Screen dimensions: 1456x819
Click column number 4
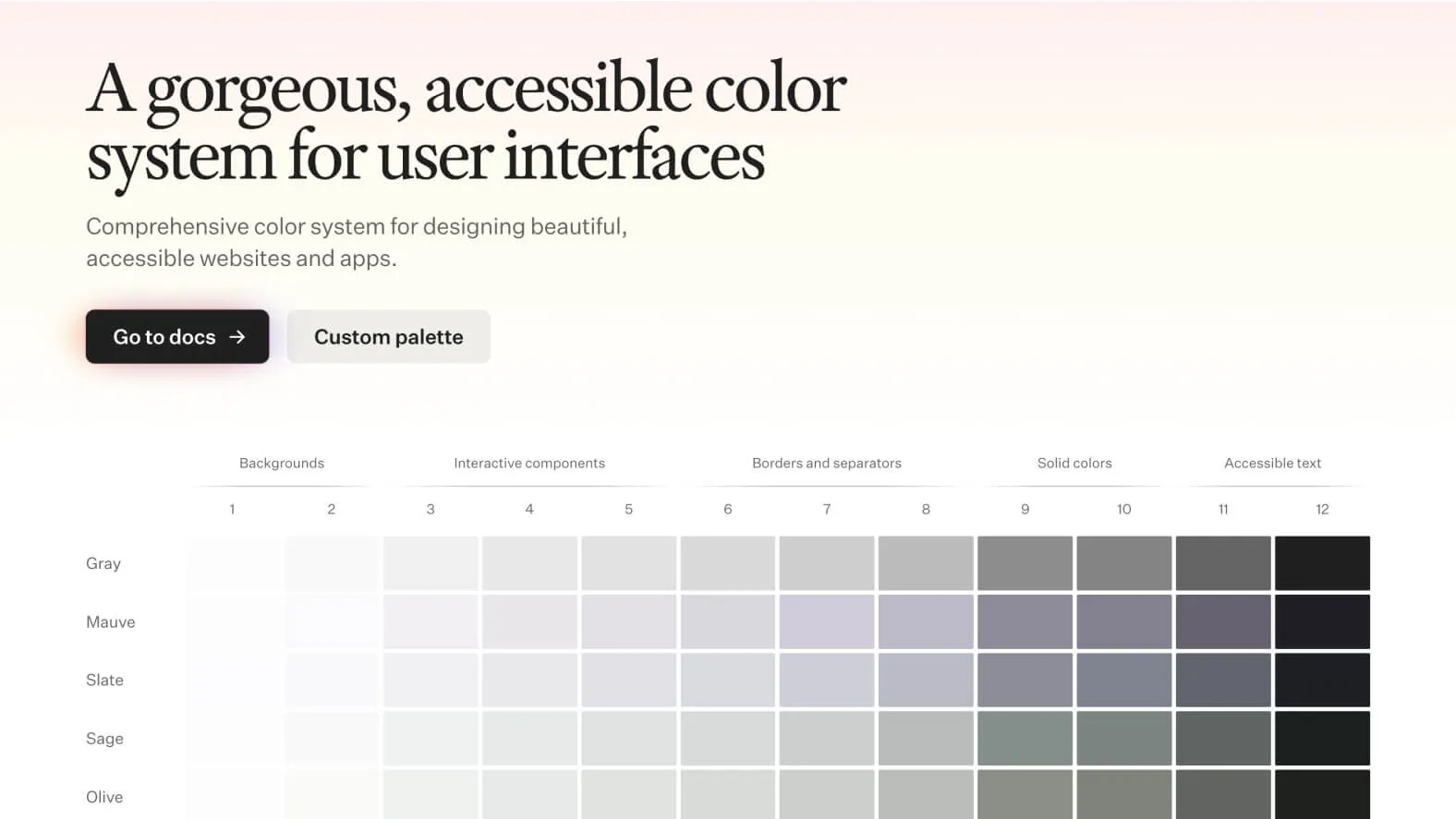click(529, 509)
